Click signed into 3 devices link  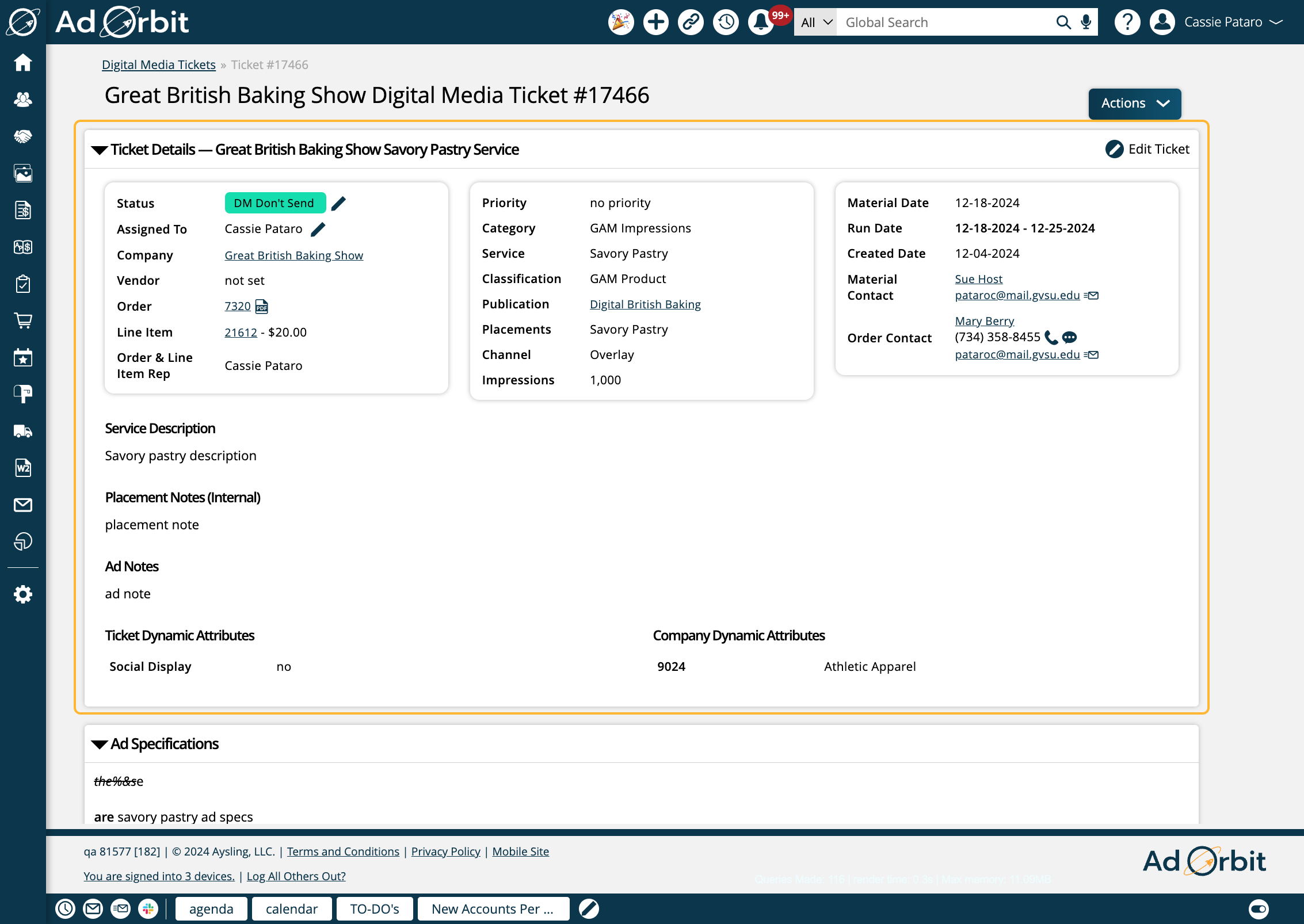[x=159, y=876]
